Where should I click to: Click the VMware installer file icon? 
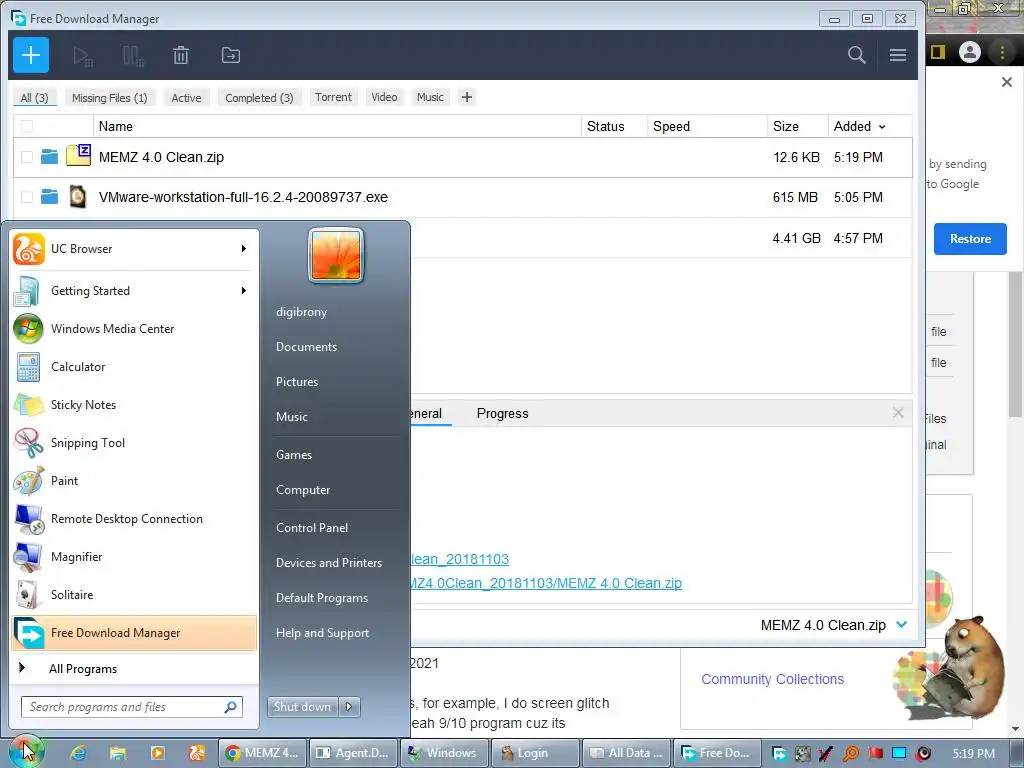click(78, 197)
